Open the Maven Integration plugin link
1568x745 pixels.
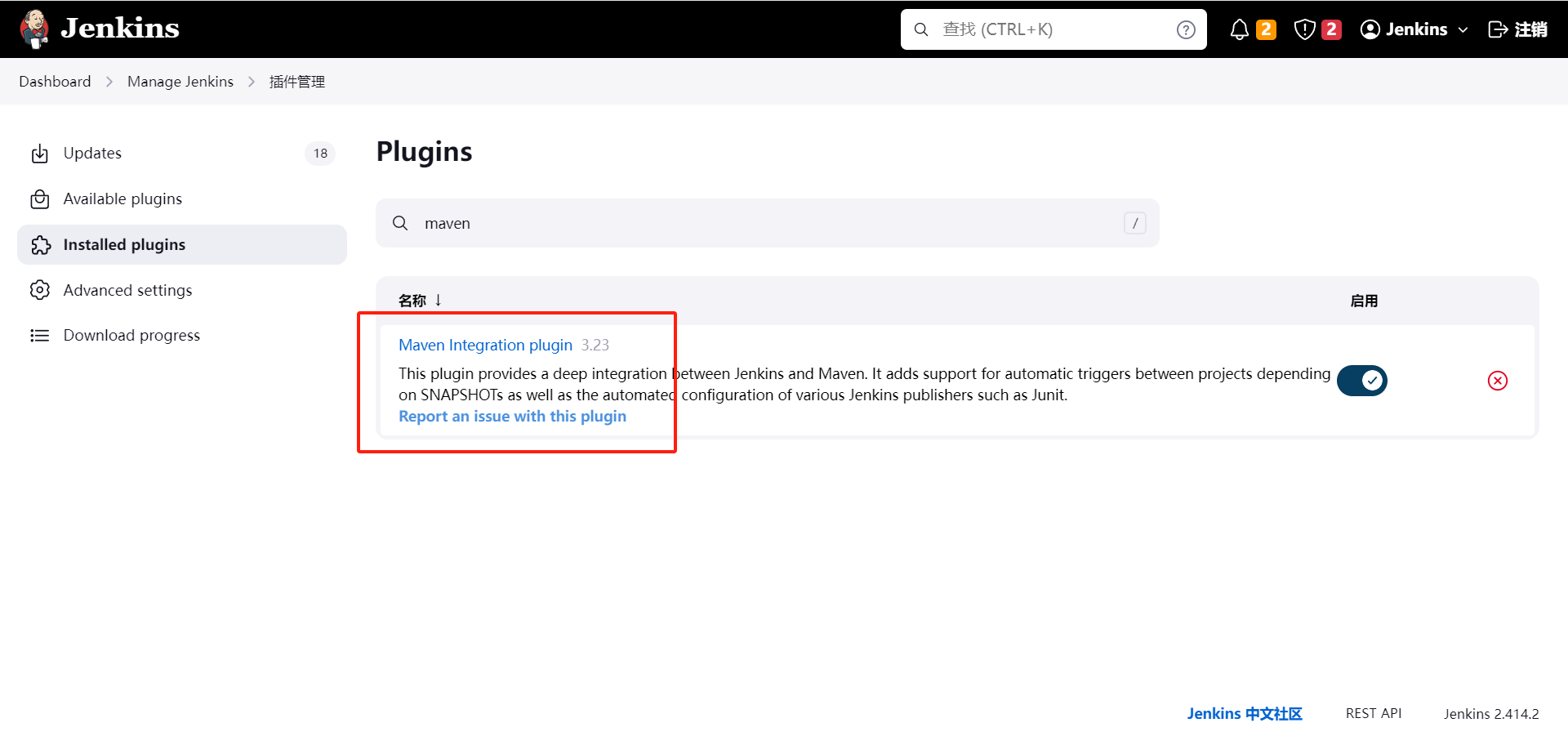(485, 345)
